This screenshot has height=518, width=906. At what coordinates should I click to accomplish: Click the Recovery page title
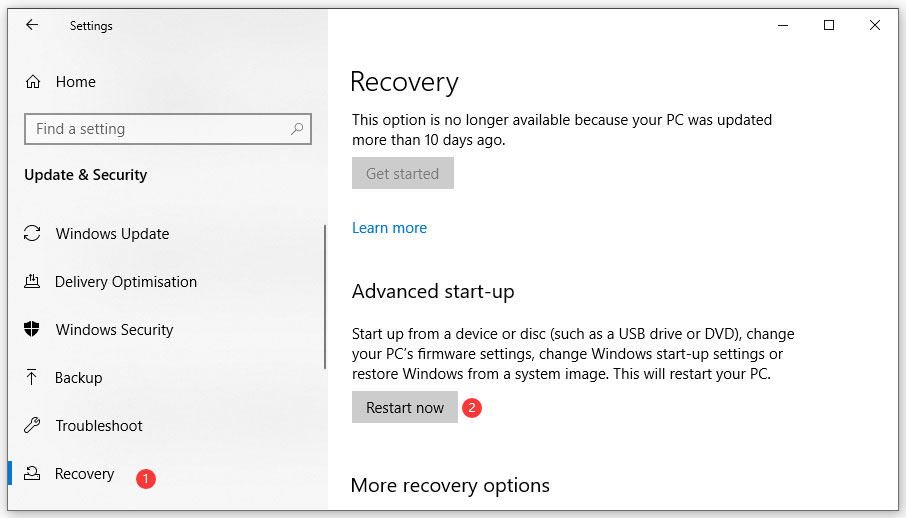(x=404, y=82)
